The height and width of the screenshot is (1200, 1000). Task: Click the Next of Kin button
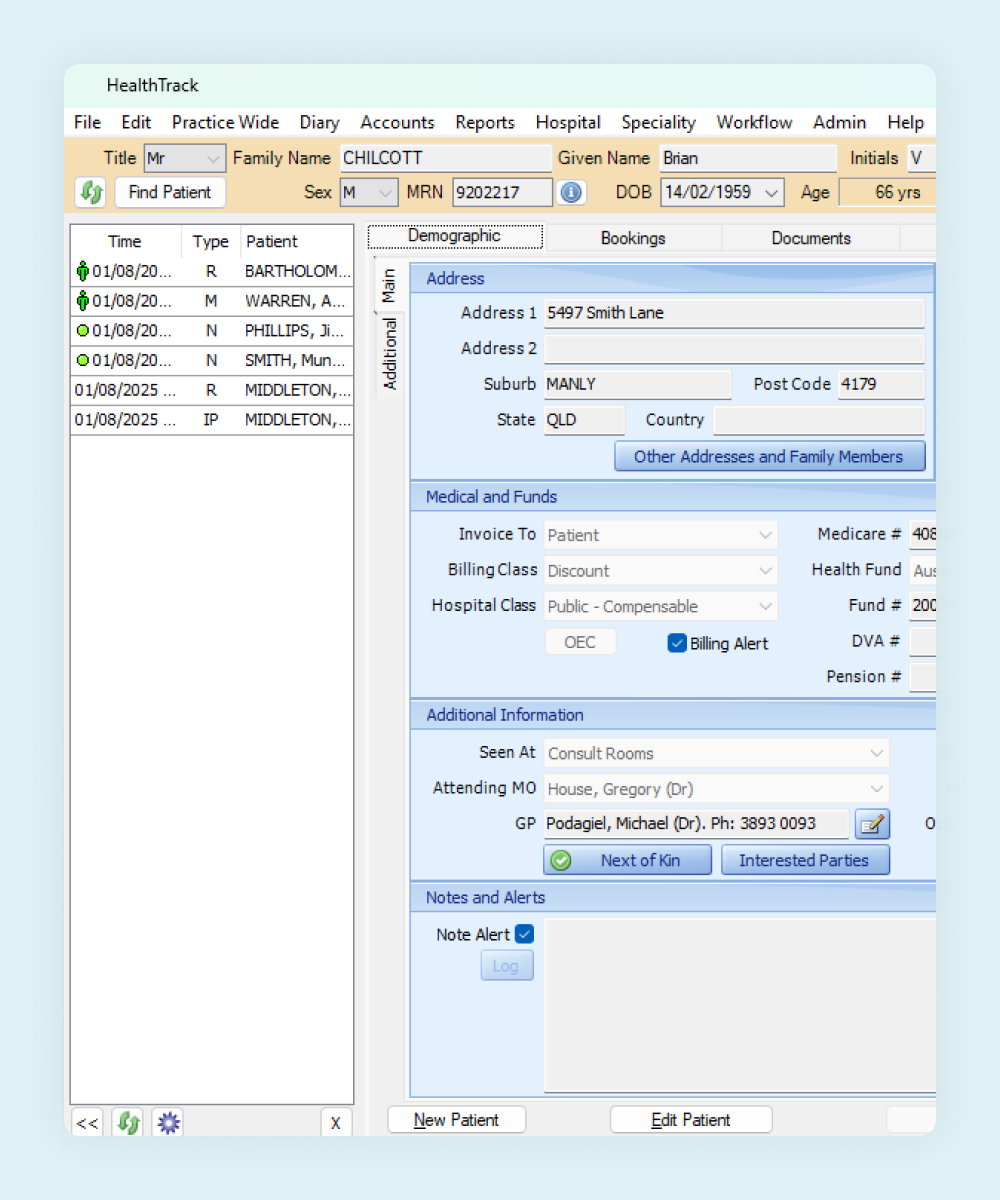pos(627,860)
